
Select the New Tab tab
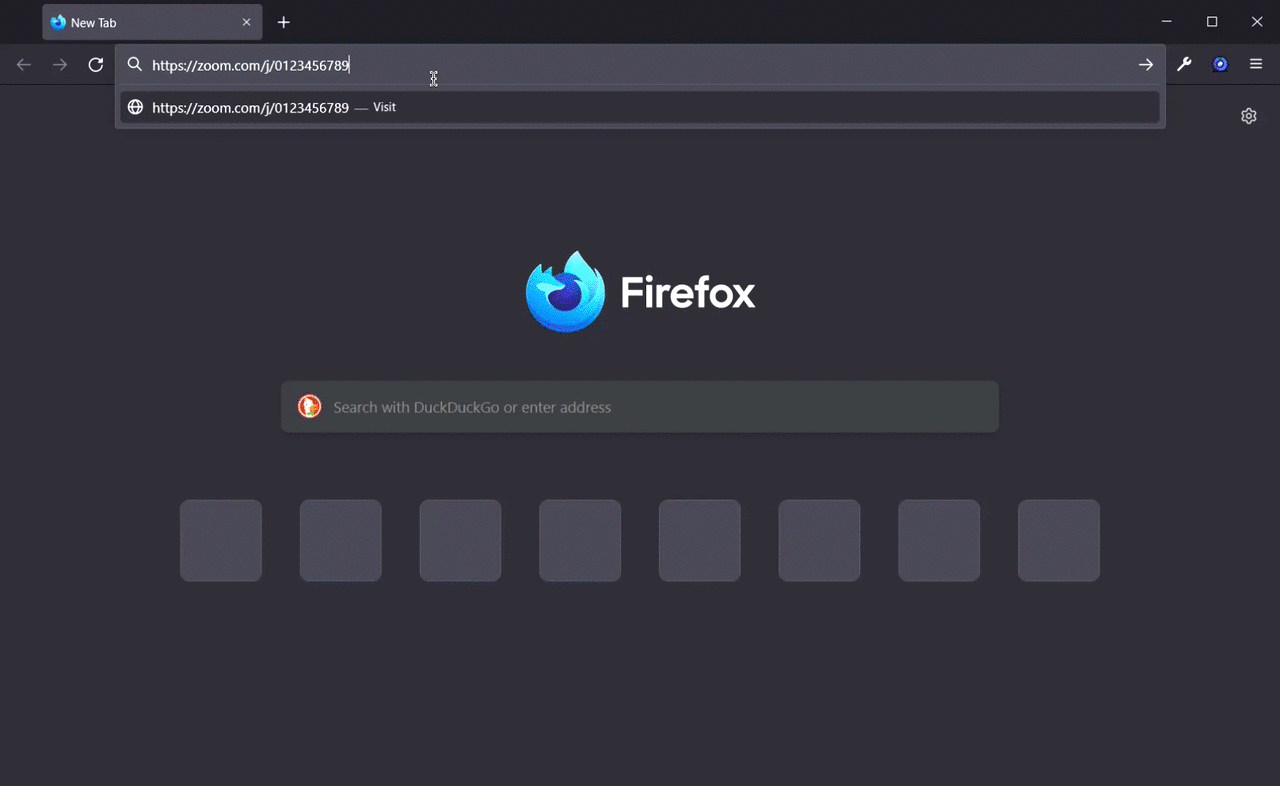(x=152, y=22)
